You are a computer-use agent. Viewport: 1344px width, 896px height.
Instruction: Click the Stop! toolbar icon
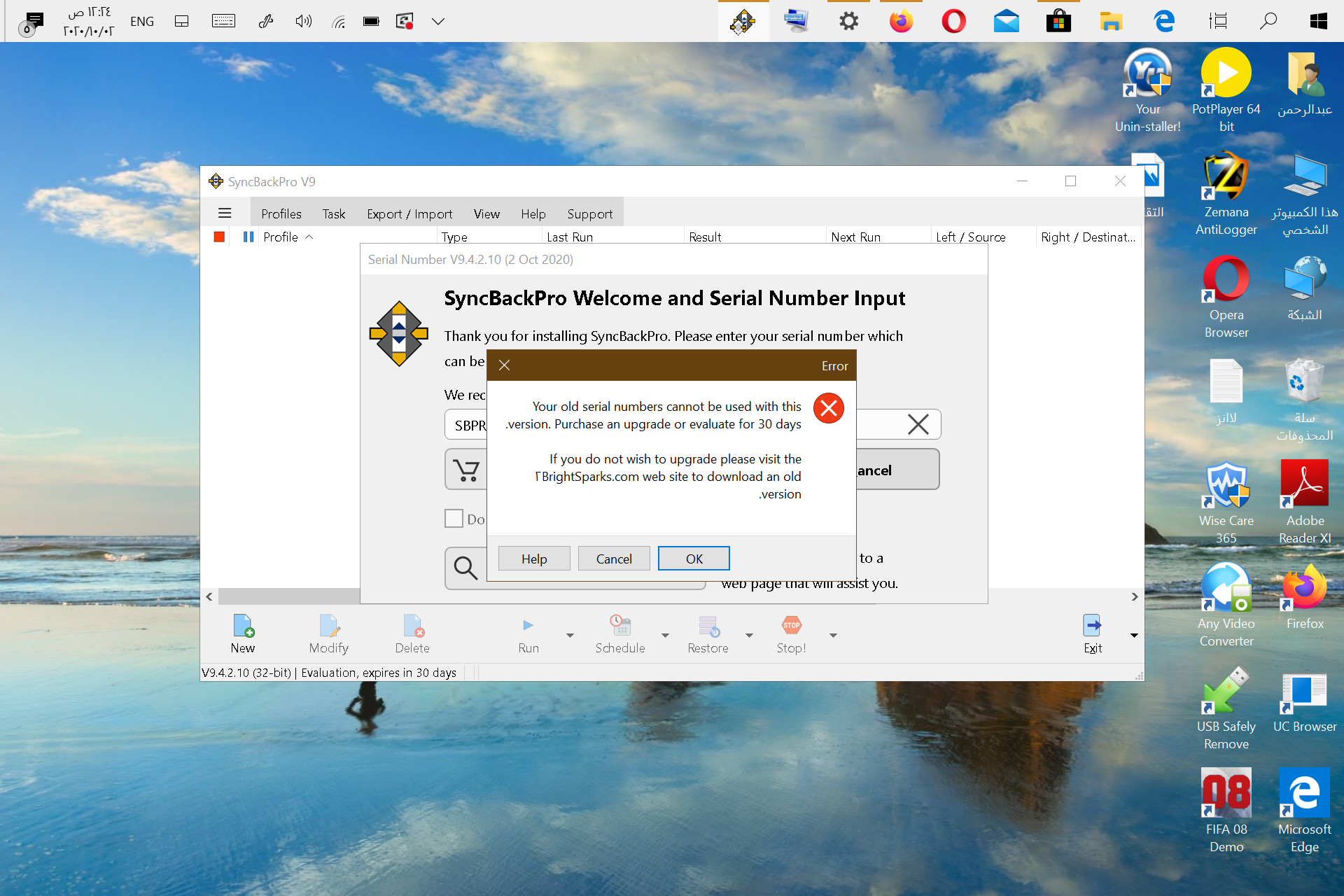pyautogui.click(x=791, y=633)
